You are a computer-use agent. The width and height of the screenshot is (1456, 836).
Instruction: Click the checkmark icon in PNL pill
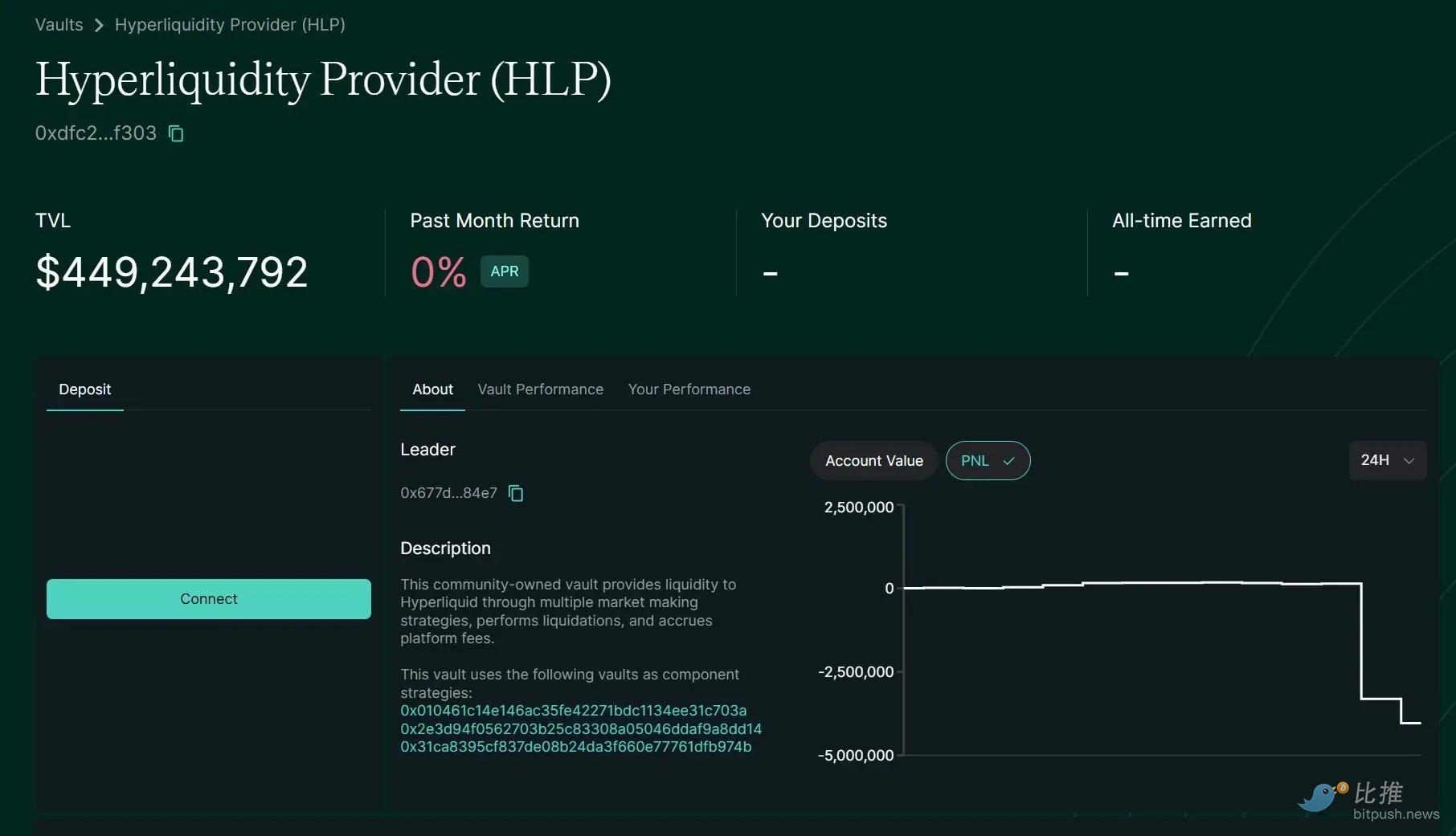[x=1008, y=461]
